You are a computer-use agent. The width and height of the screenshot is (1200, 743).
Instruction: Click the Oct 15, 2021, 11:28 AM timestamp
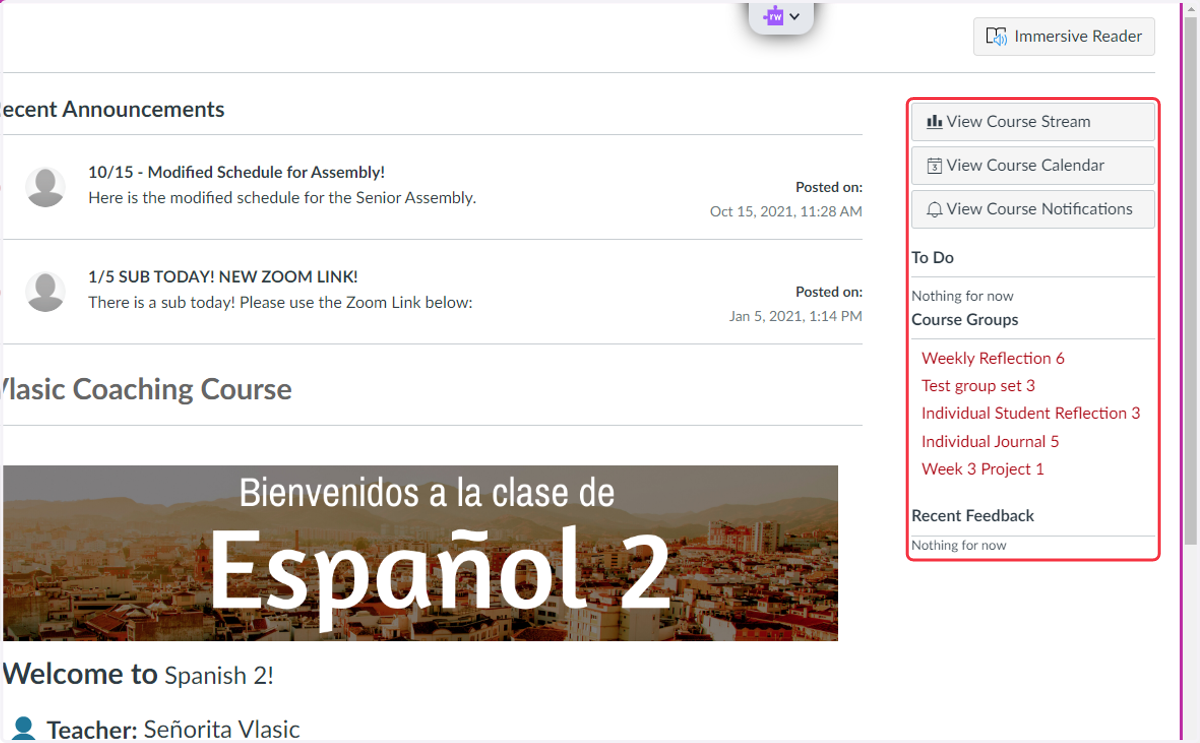[786, 212]
